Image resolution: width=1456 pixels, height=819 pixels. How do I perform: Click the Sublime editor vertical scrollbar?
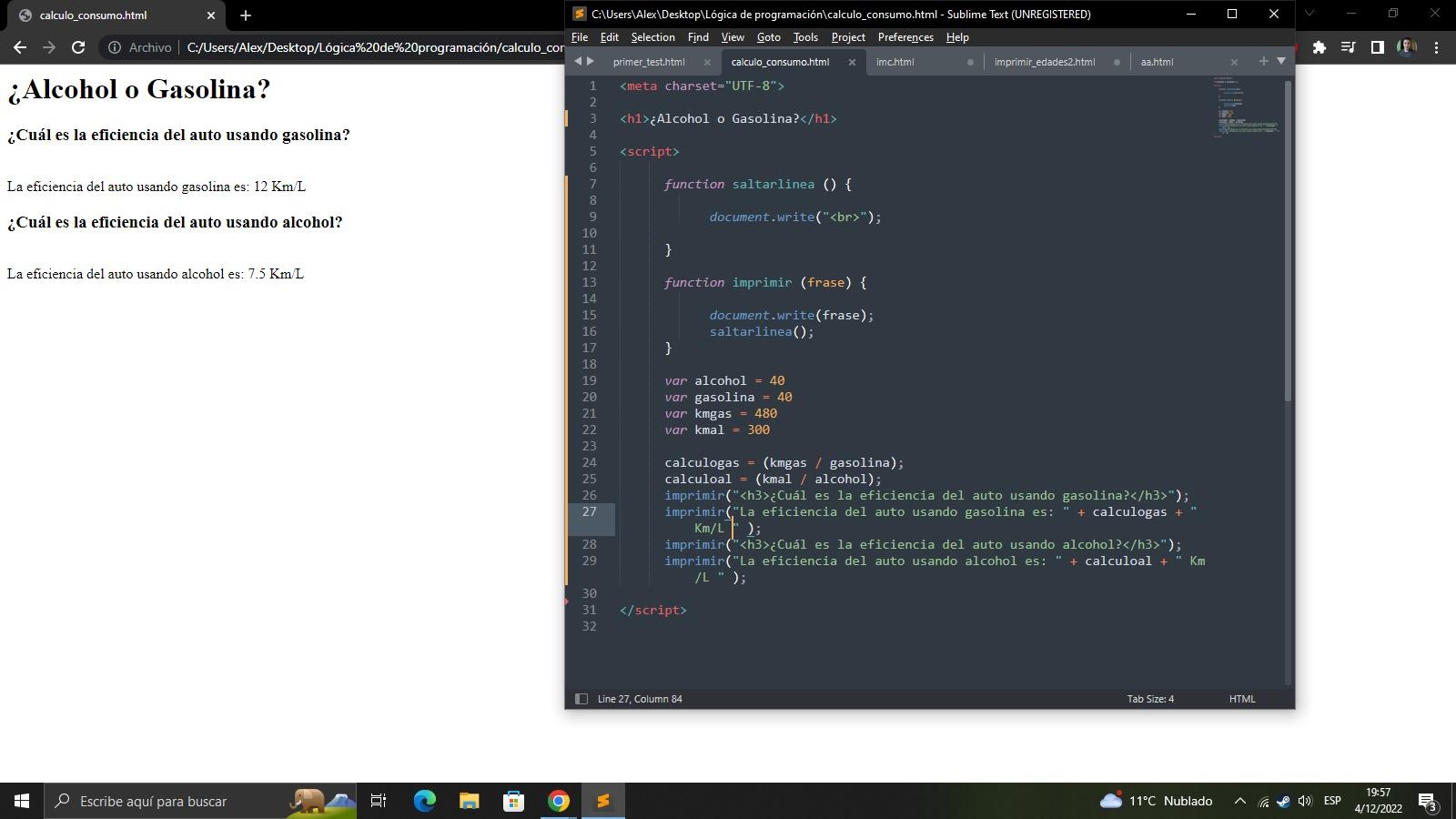click(x=1288, y=241)
